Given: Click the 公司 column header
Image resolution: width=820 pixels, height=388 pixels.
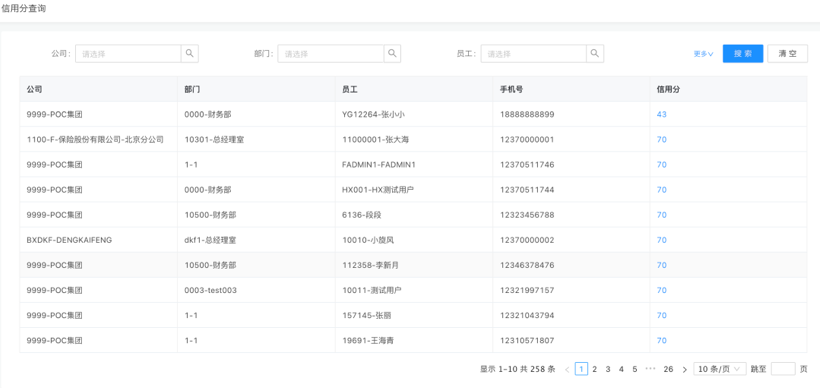Looking at the screenshot, I should coord(98,89).
